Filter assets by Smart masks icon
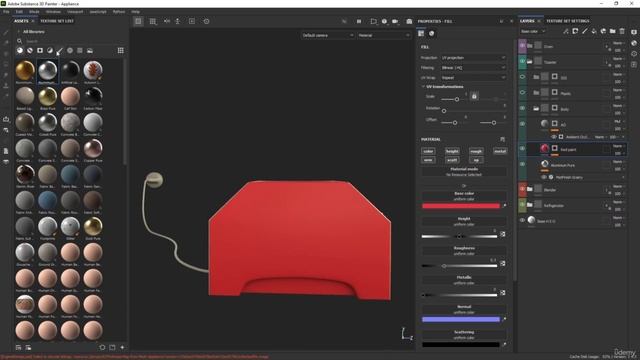The image size is (640, 360). click(x=40, y=51)
